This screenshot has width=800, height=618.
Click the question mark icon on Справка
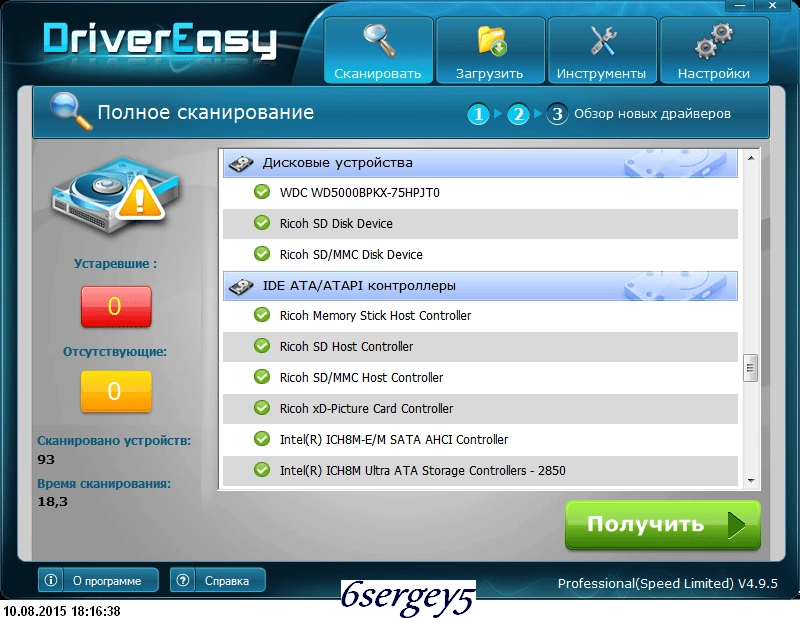183,580
